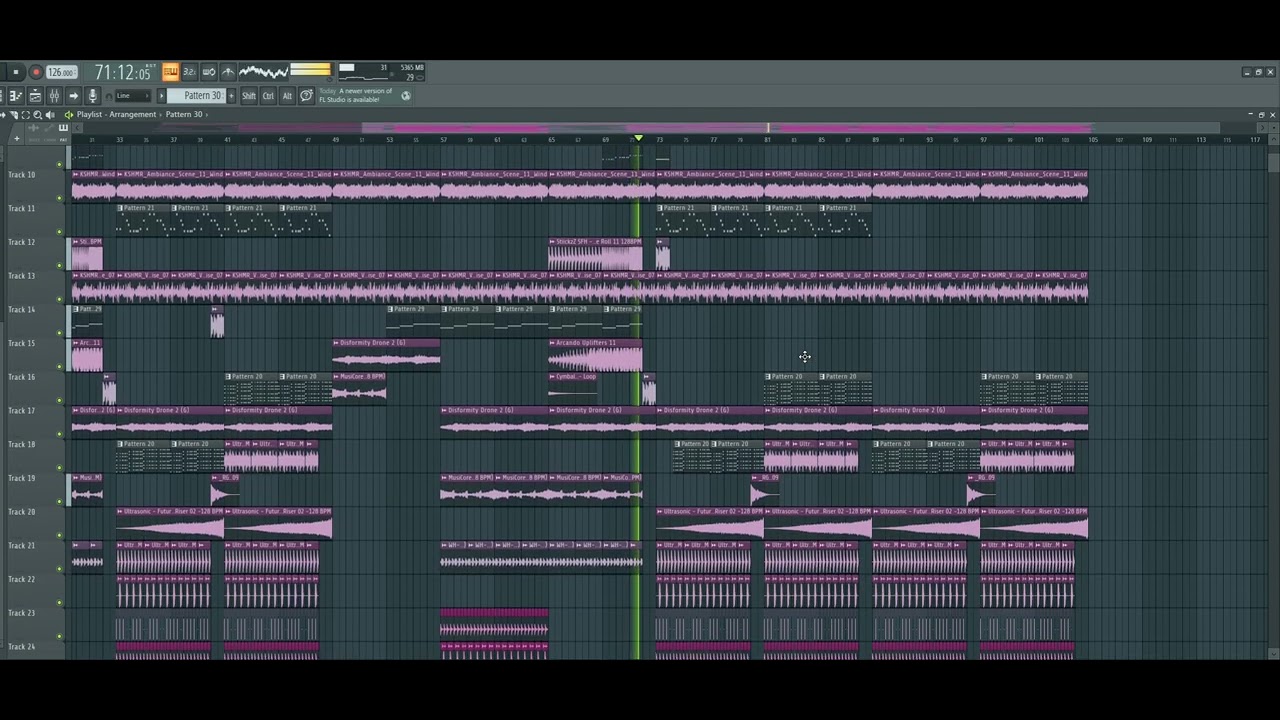Select the playlist select-frame tool
The height and width of the screenshot is (720, 1280).
pos(26,115)
